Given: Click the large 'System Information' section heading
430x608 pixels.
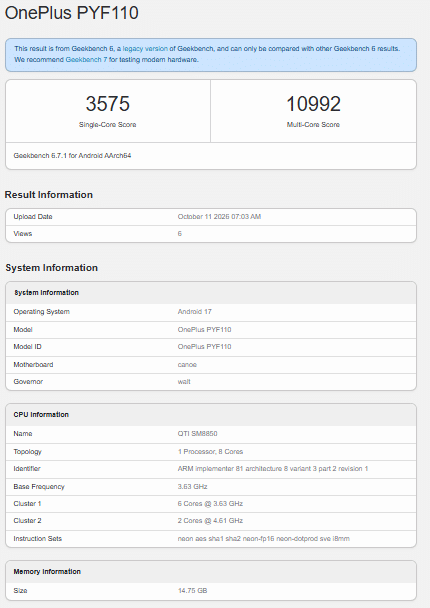Looking at the screenshot, I should pos(51,268).
